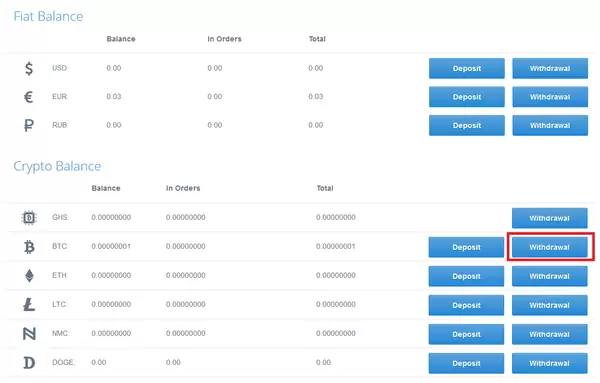Click the Bitcoin BTC icon

[x=29, y=247]
